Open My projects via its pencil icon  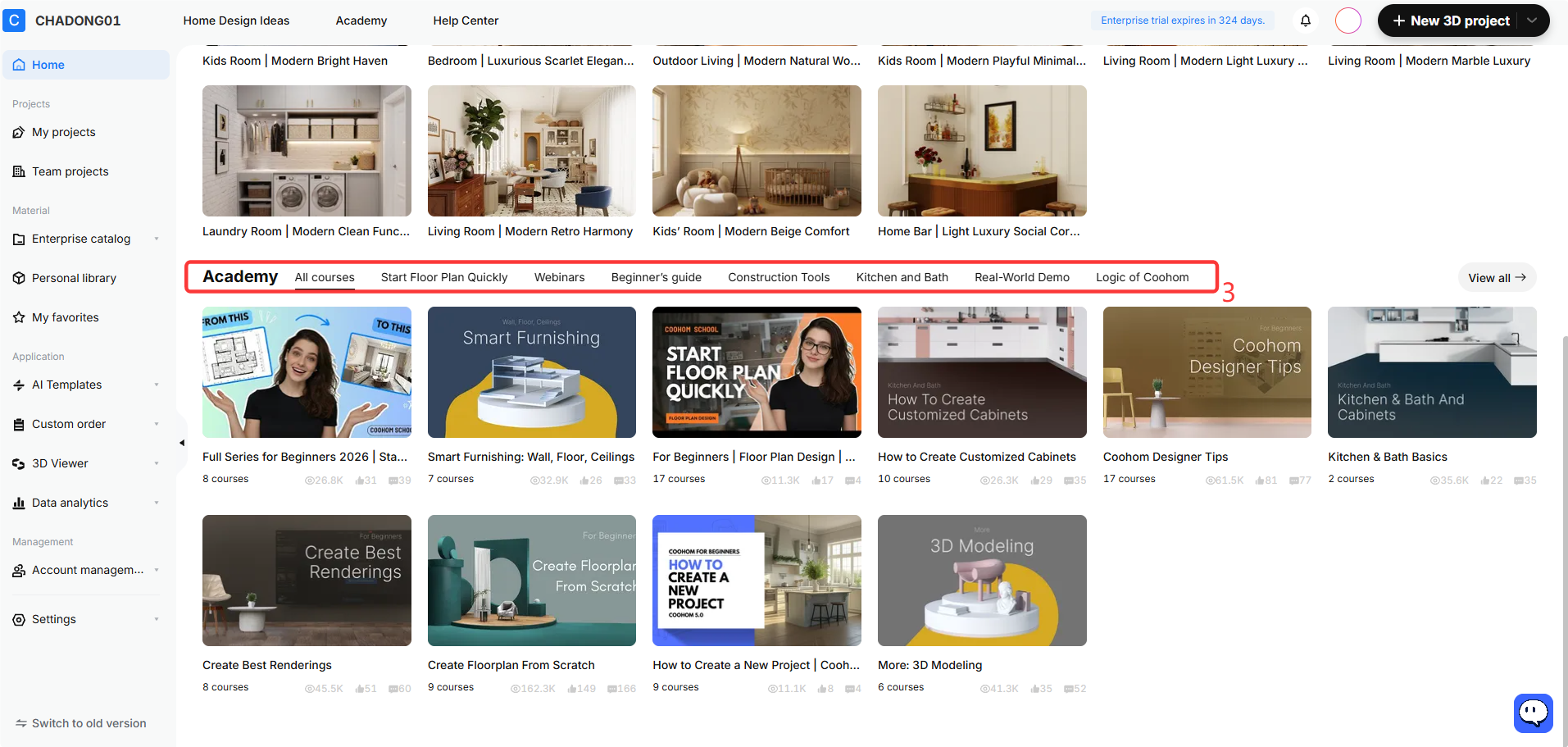19,132
